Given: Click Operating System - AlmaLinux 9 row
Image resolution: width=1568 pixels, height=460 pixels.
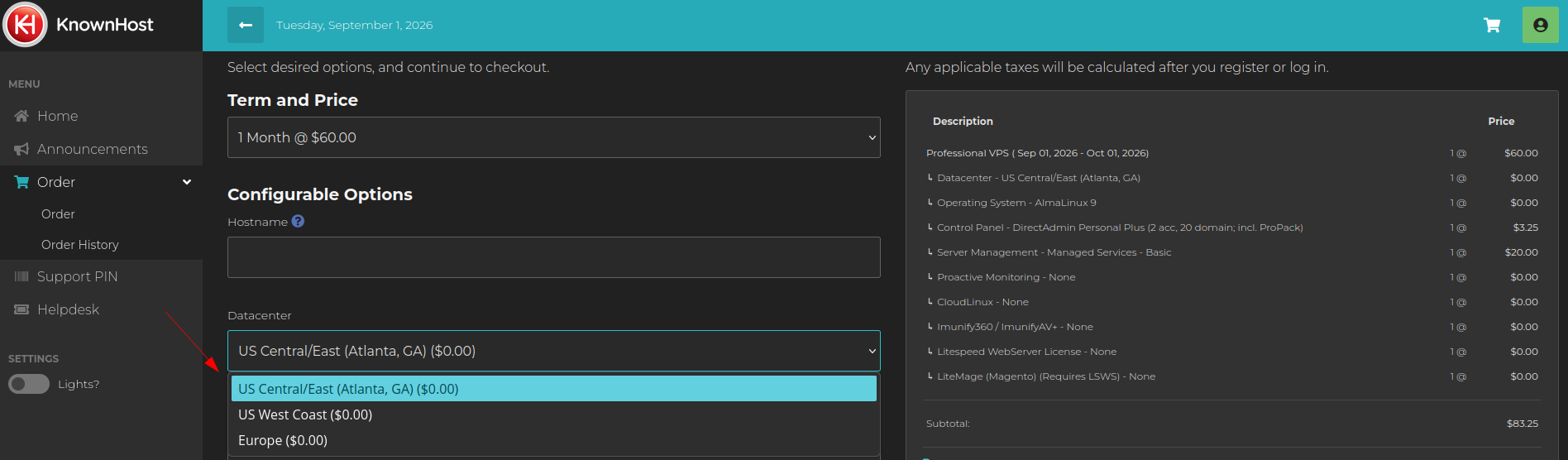Looking at the screenshot, I should [1232, 203].
